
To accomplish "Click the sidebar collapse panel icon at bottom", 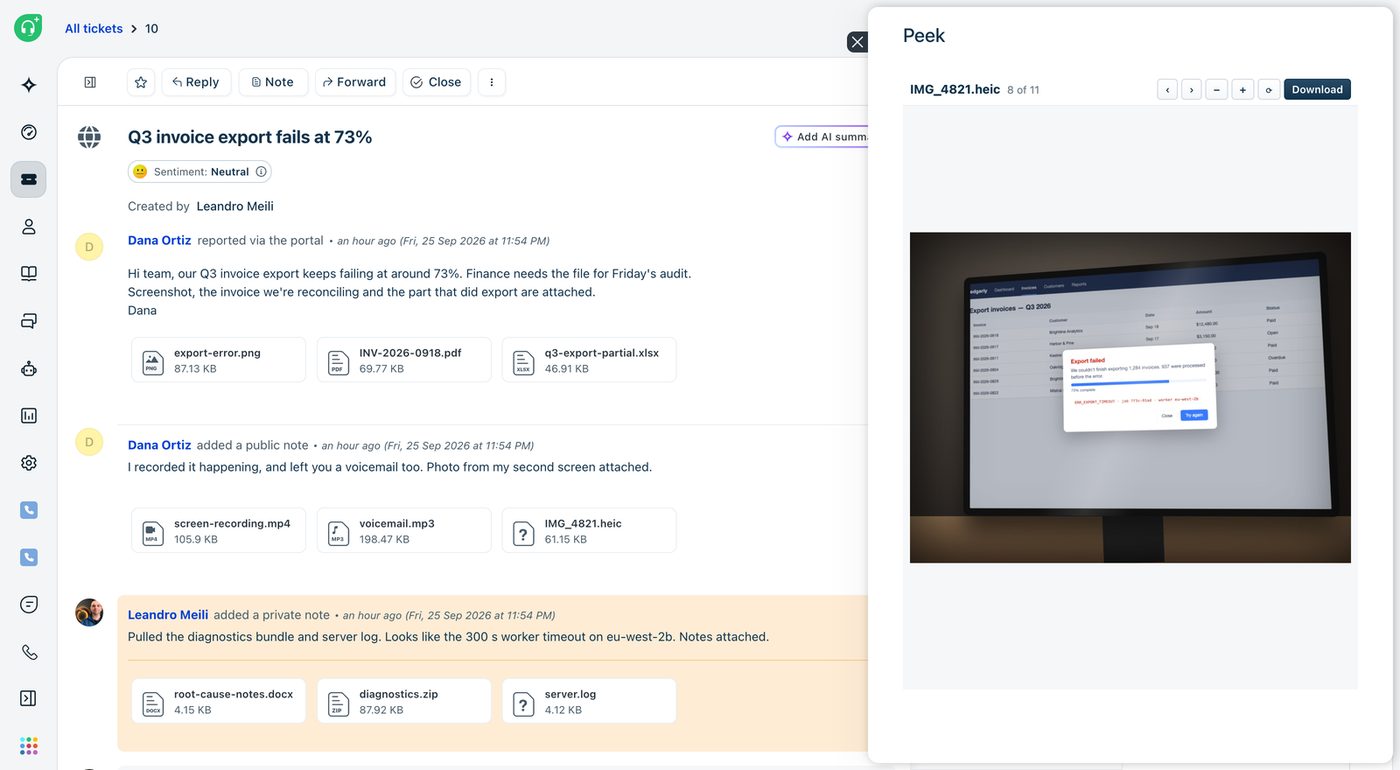I will (29, 698).
